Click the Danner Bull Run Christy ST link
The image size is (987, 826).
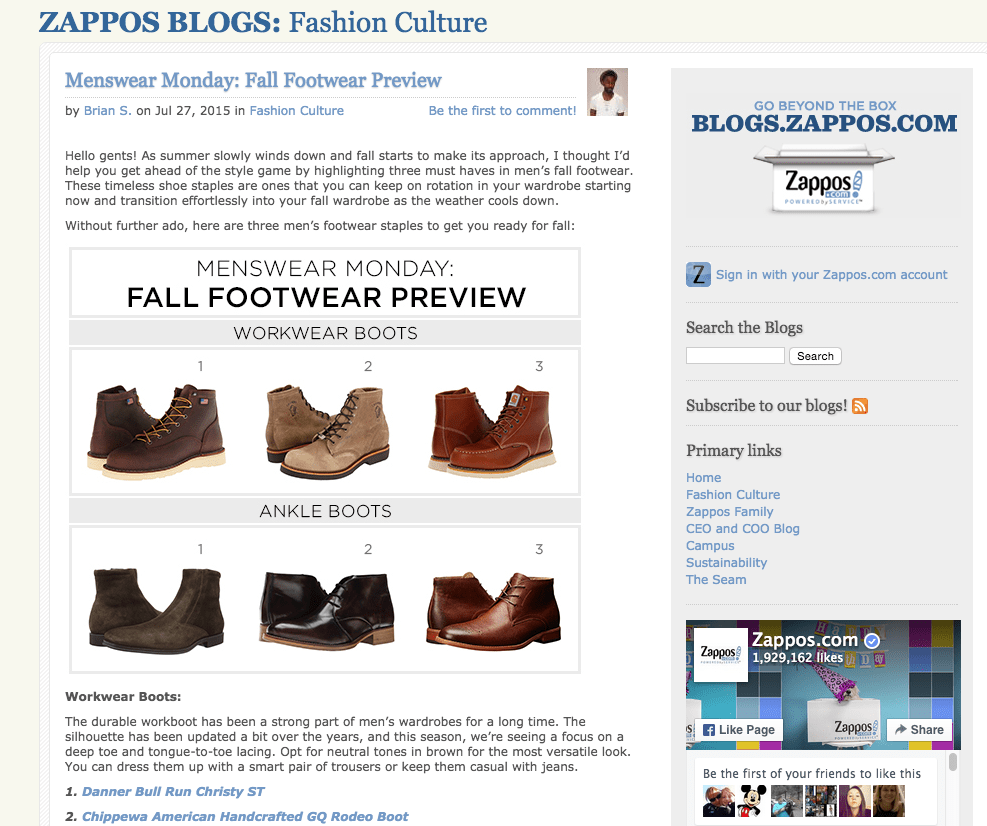click(x=173, y=791)
